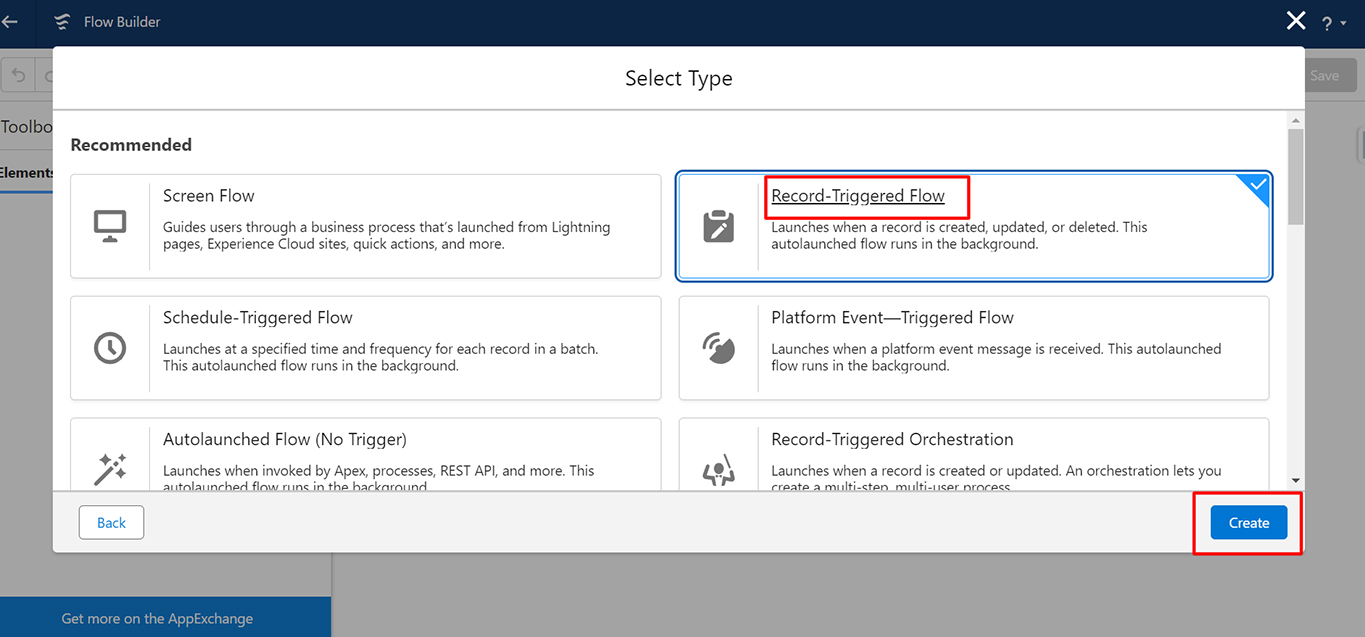This screenshot has height=637, width=1365.
Task: Open the help question mark menu
Action: [x=1334, y=23]
